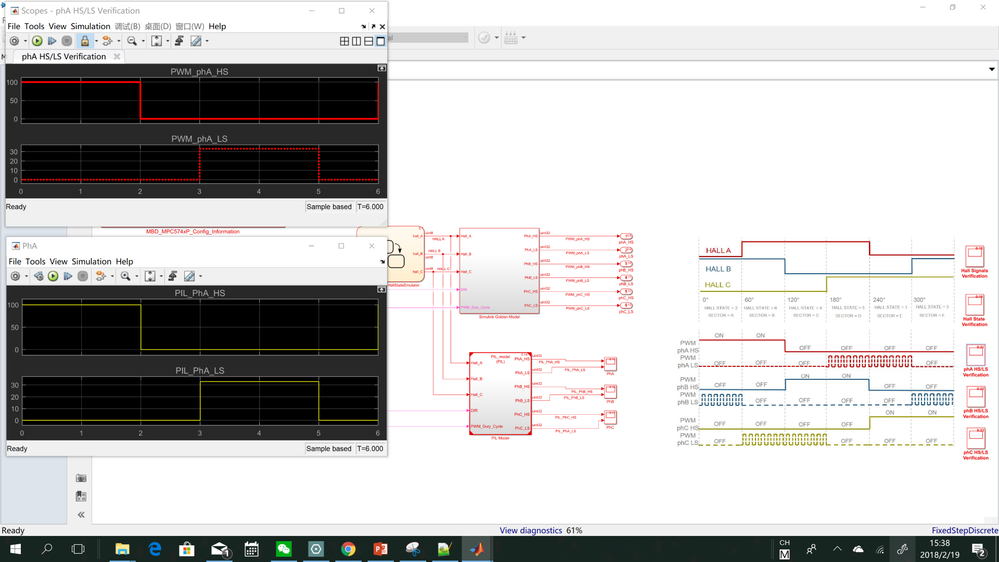Open the PhC scope block in model
Screen dimensions: 999x562
point(610,417)
